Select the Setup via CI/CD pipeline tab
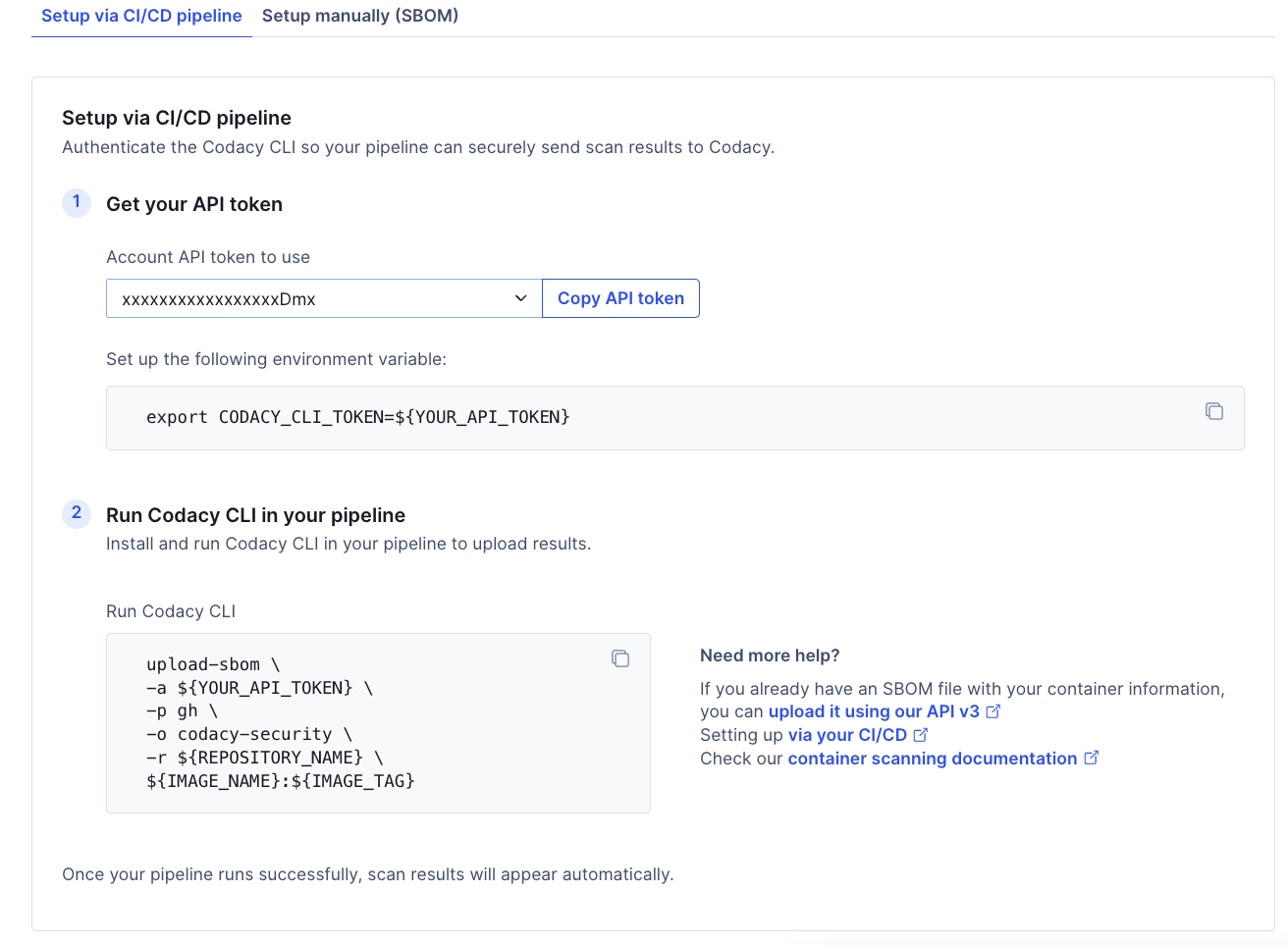Image resolution: width=1288 pixels, height=945 pixels. pyautogui.click(x=141, y=16)
